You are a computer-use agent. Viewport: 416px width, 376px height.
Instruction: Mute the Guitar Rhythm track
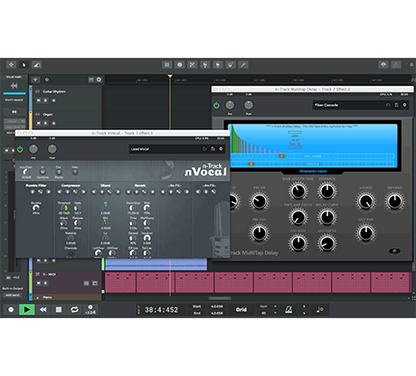pyautogui.click(x=39, y=100)
